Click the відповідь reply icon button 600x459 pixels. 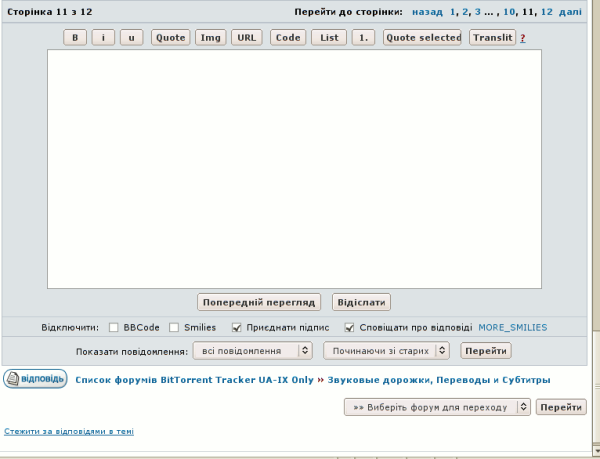coord(35,379)
